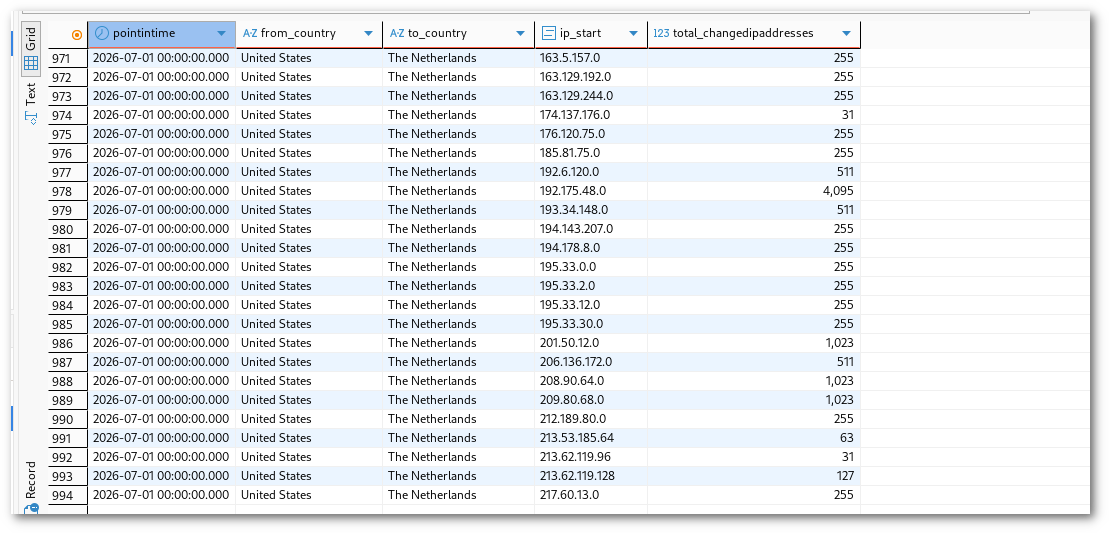
Task: Click the ip_start cell 195.33.12.0
Action: point(591,305)
